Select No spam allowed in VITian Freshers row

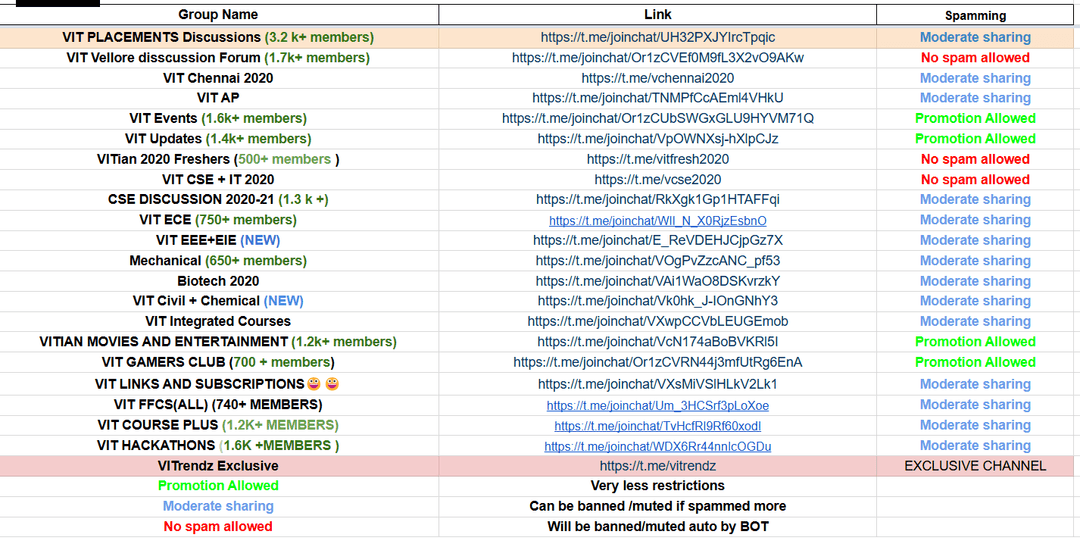pyautogui.click(x=975, y=159)
